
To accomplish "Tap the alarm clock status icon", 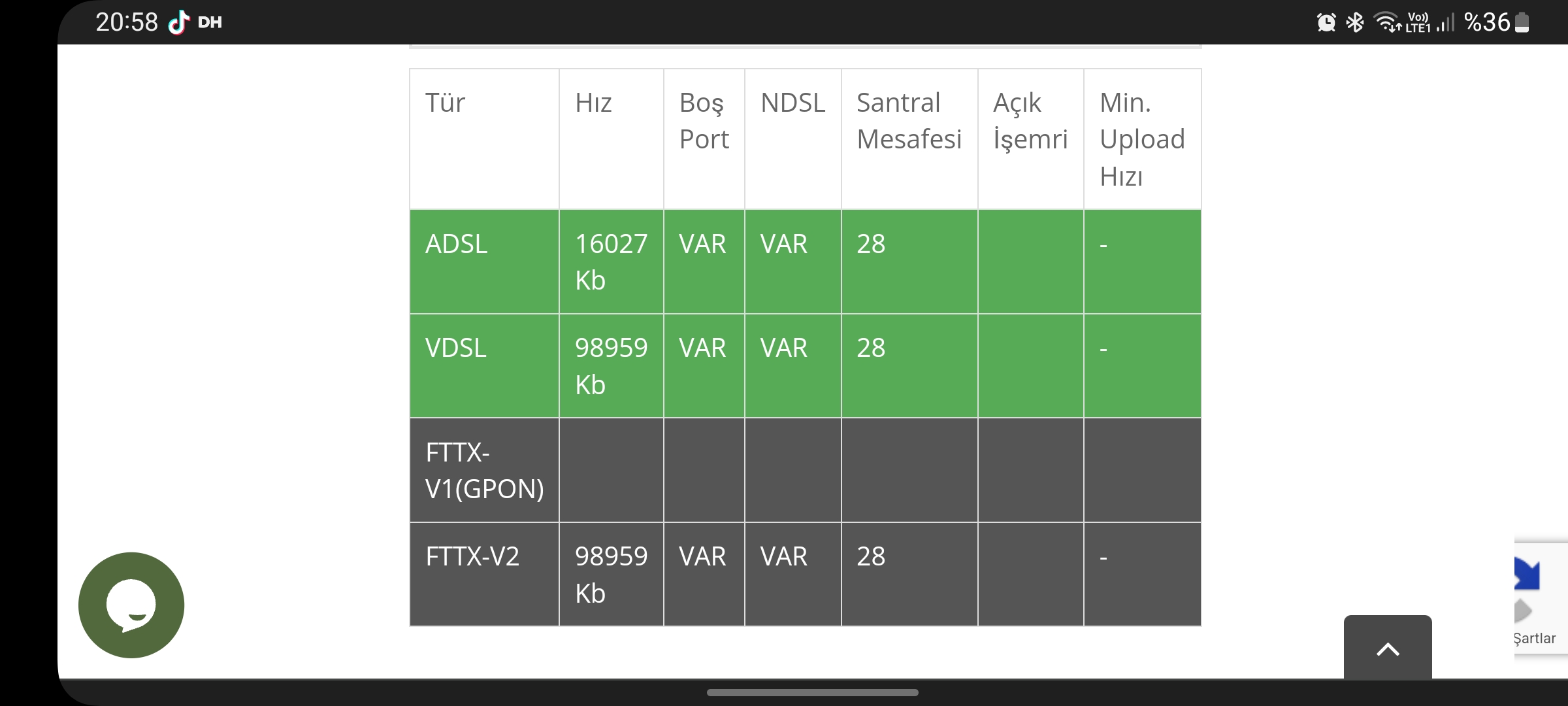I will pos(1326,23).
